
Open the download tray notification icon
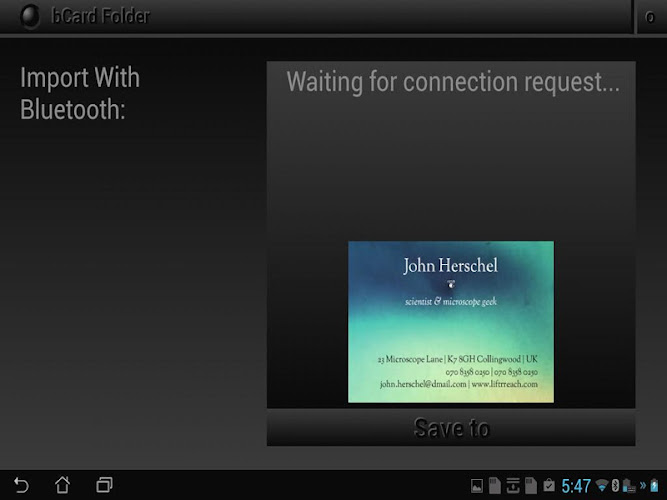[x=513, y=486]
